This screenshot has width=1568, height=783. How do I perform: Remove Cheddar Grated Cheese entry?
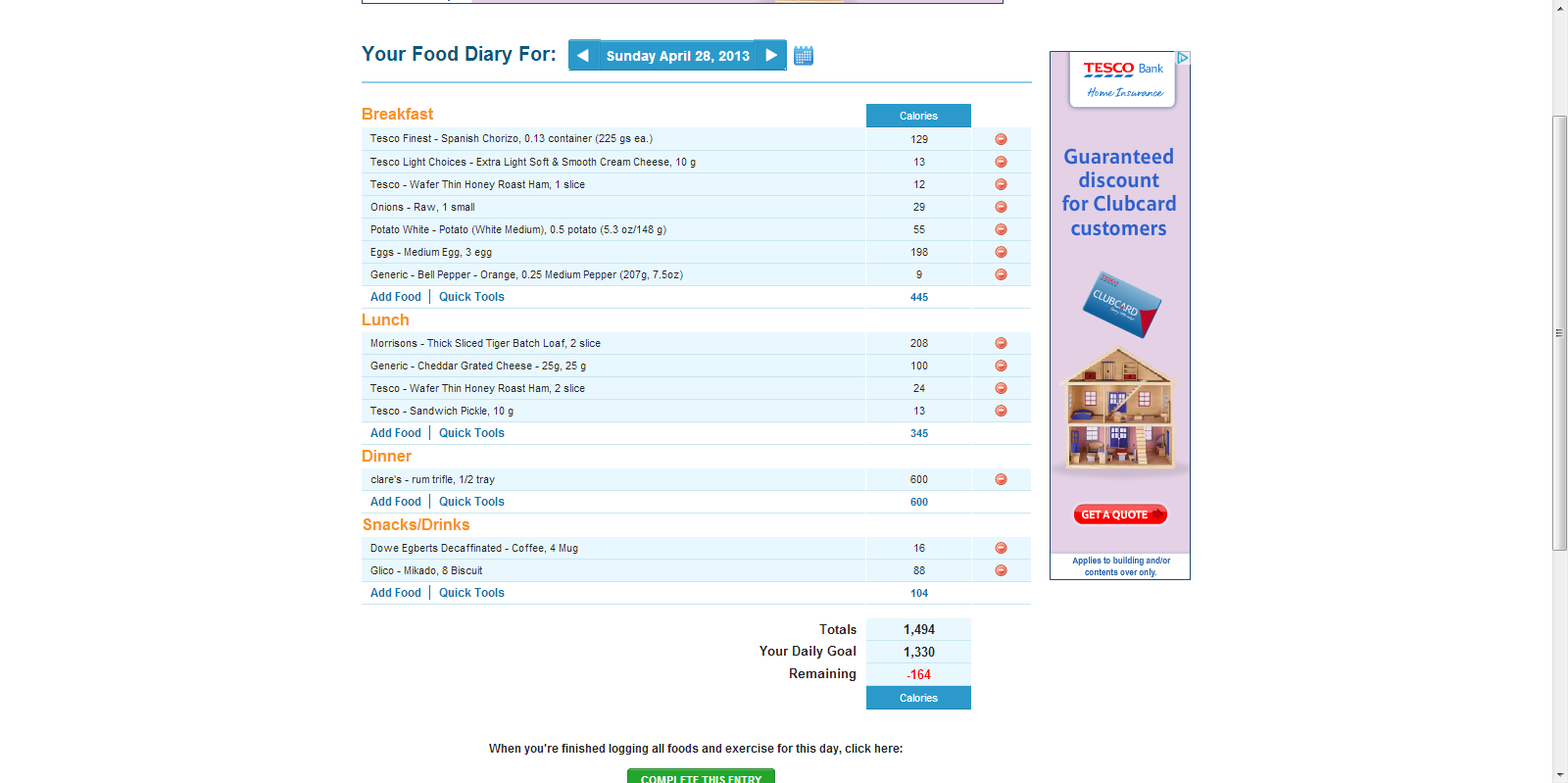[1001, 366]
